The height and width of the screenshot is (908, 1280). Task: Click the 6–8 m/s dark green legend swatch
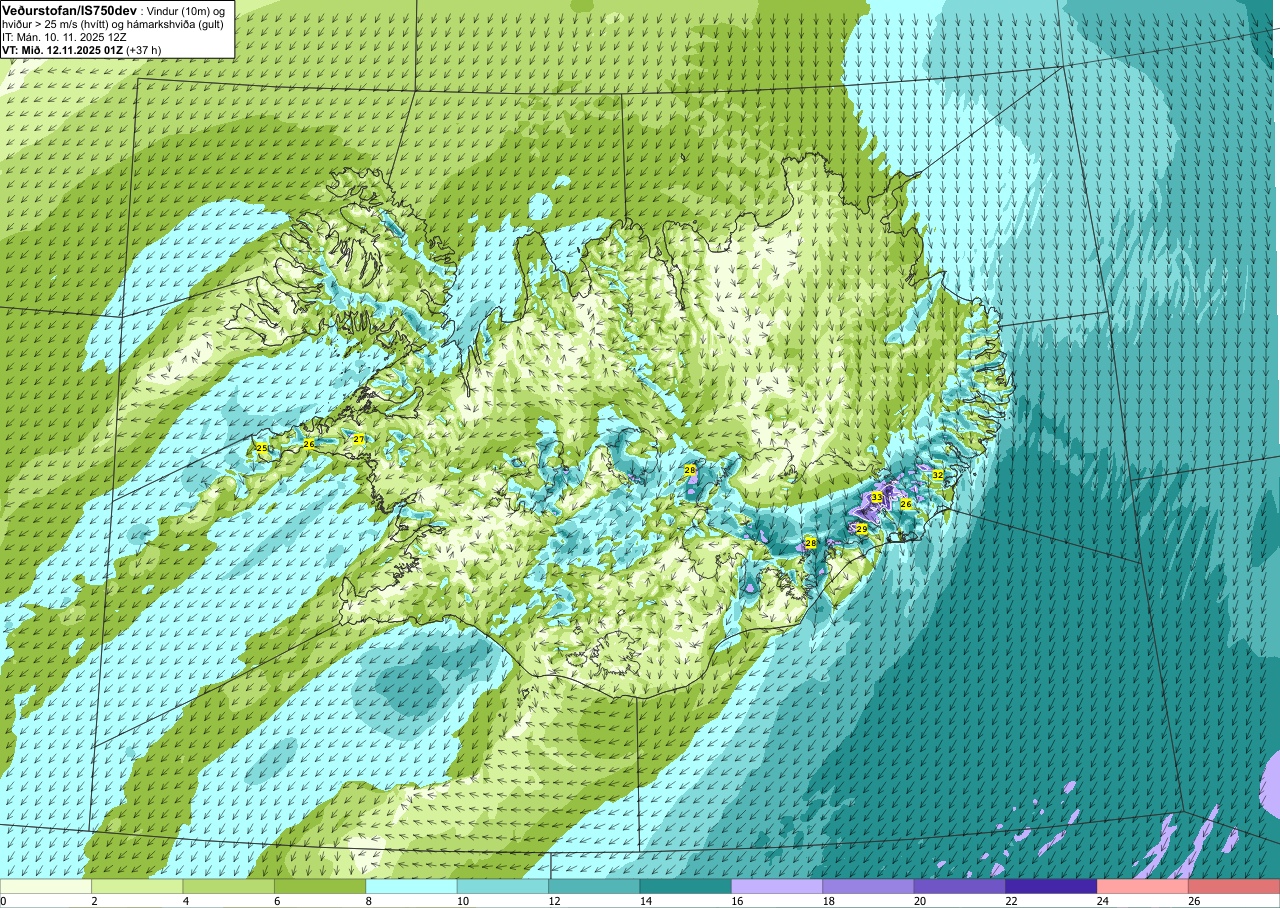tap(320, 886)
